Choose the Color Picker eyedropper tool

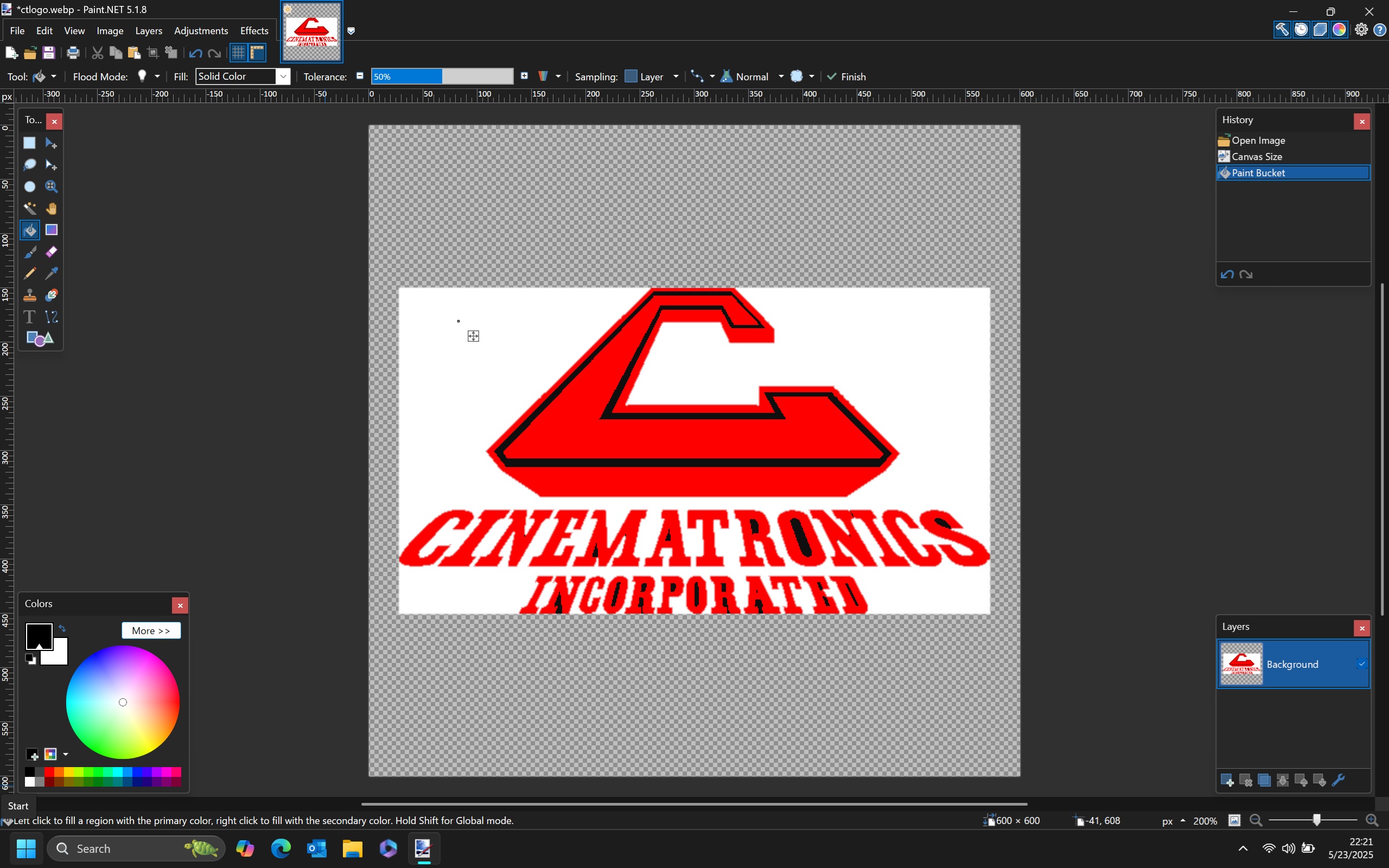(x=52, y=273)
